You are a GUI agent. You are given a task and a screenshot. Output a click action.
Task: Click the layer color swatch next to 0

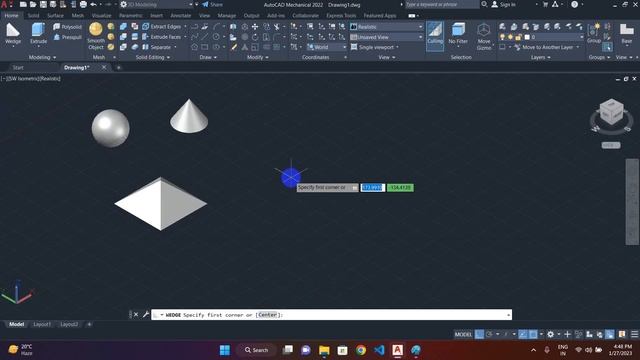click(527, 37)
